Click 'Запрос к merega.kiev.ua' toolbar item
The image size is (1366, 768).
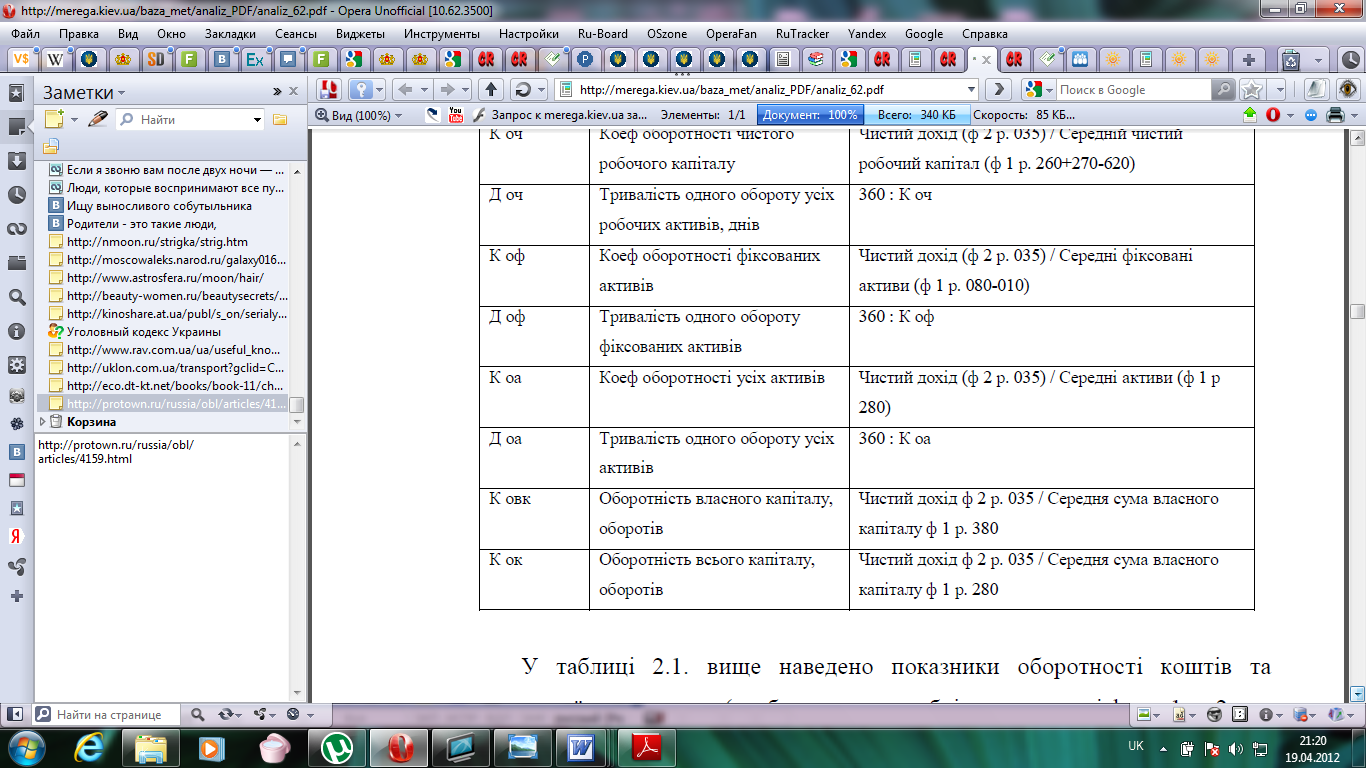[560, 115]
